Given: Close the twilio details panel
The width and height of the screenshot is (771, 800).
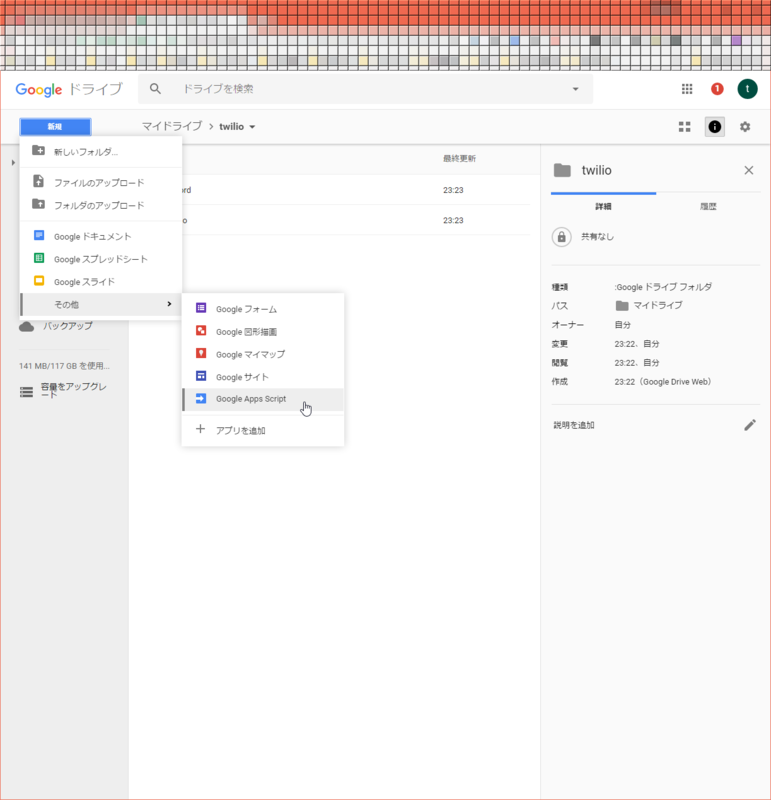Looking at the screenshot, I should coord(749,170).
